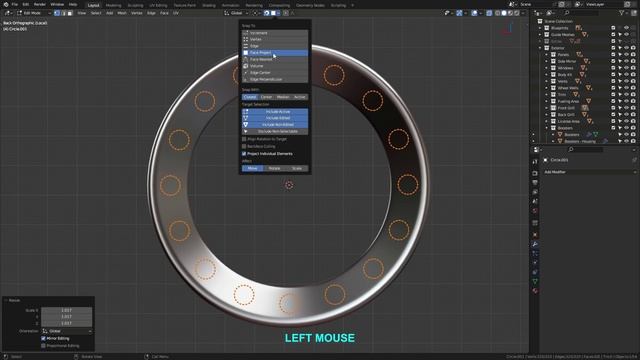The image size is (640, 360).
Task: Open the Orientation Global dropdown in operator panel
Action: (x=66, y=331)
